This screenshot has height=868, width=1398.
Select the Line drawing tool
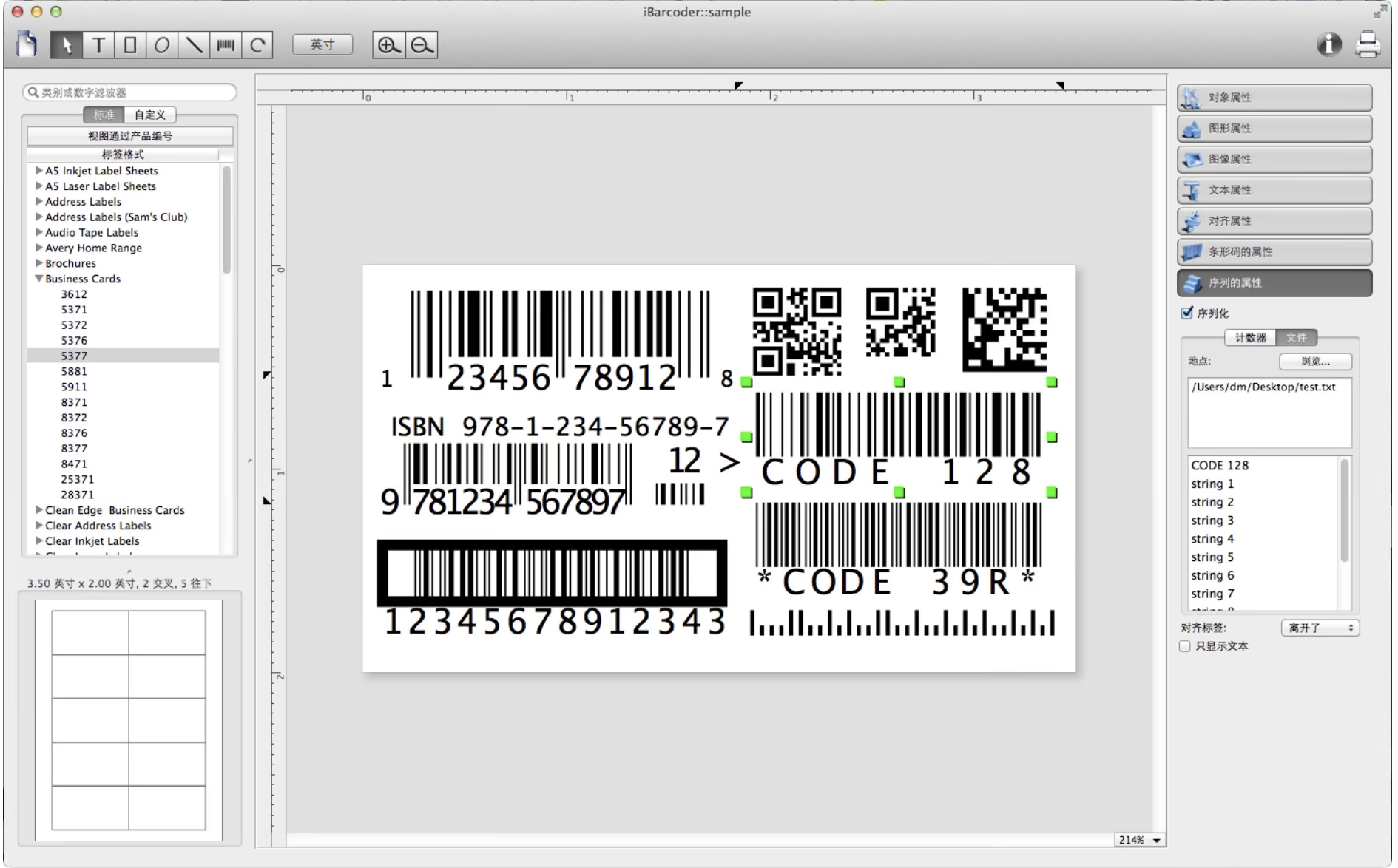pyautogui.click(x=194, y=45)
